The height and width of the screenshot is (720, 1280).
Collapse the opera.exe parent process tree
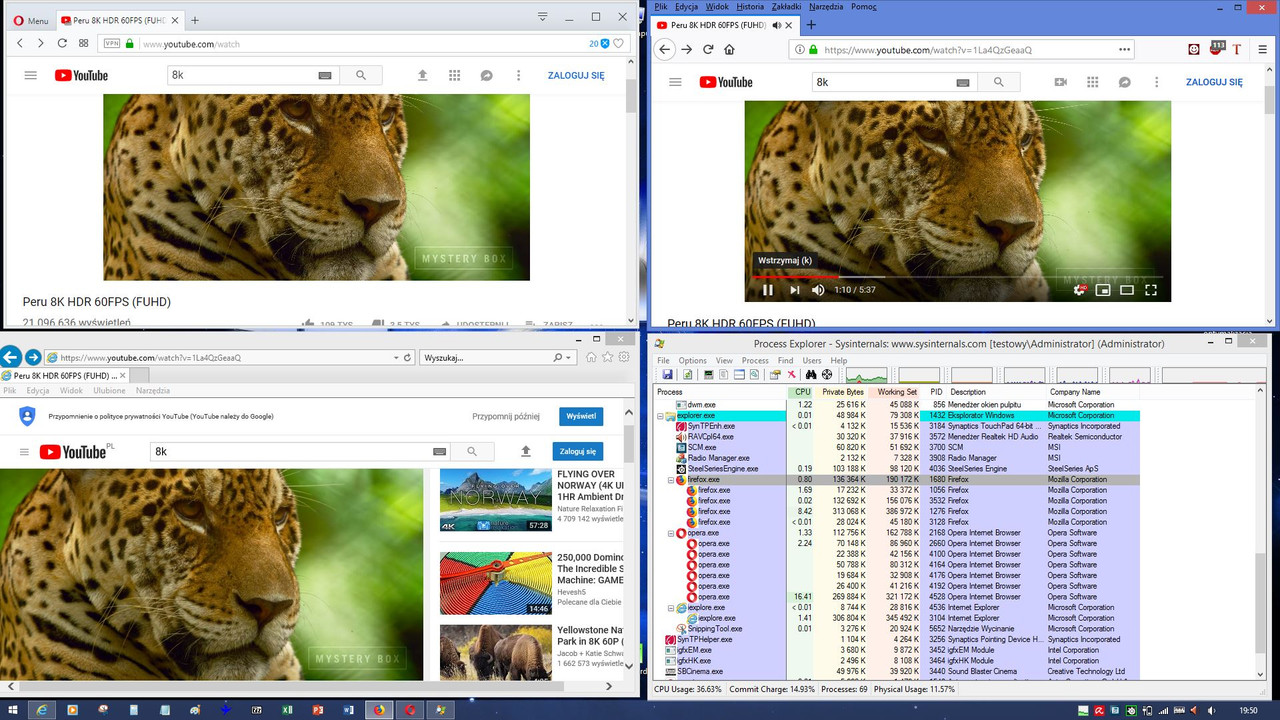(x=671, y=533)
